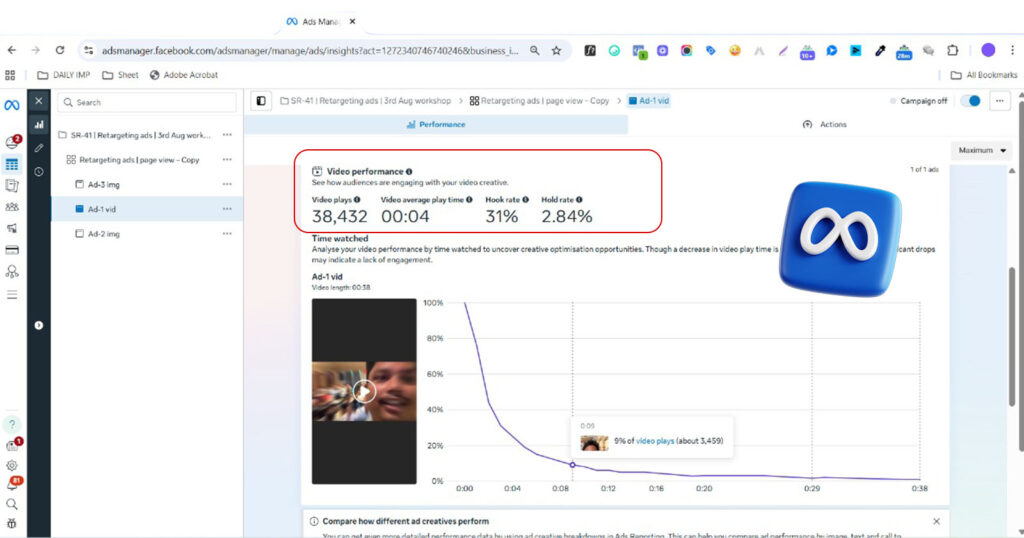
Task: Open options menu for Ad-2 img row
Action: coord(227,233)
